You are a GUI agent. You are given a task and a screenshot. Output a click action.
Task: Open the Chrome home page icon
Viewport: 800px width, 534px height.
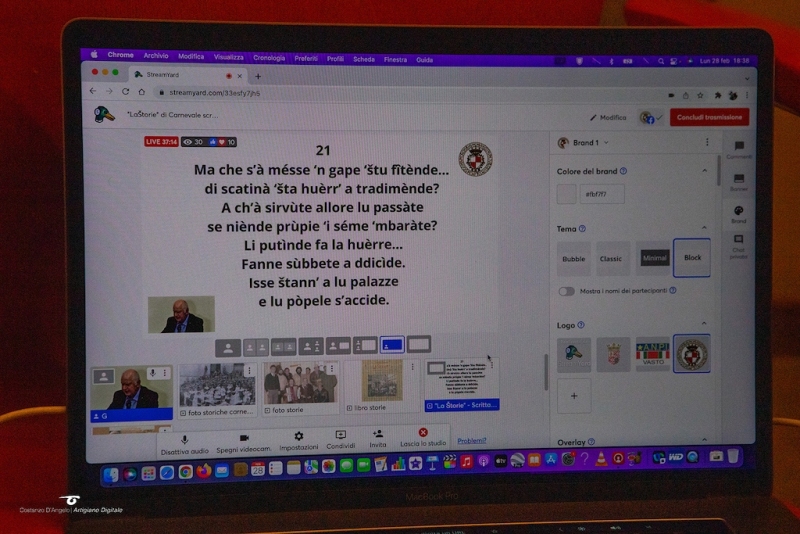[x=142, y=92]
